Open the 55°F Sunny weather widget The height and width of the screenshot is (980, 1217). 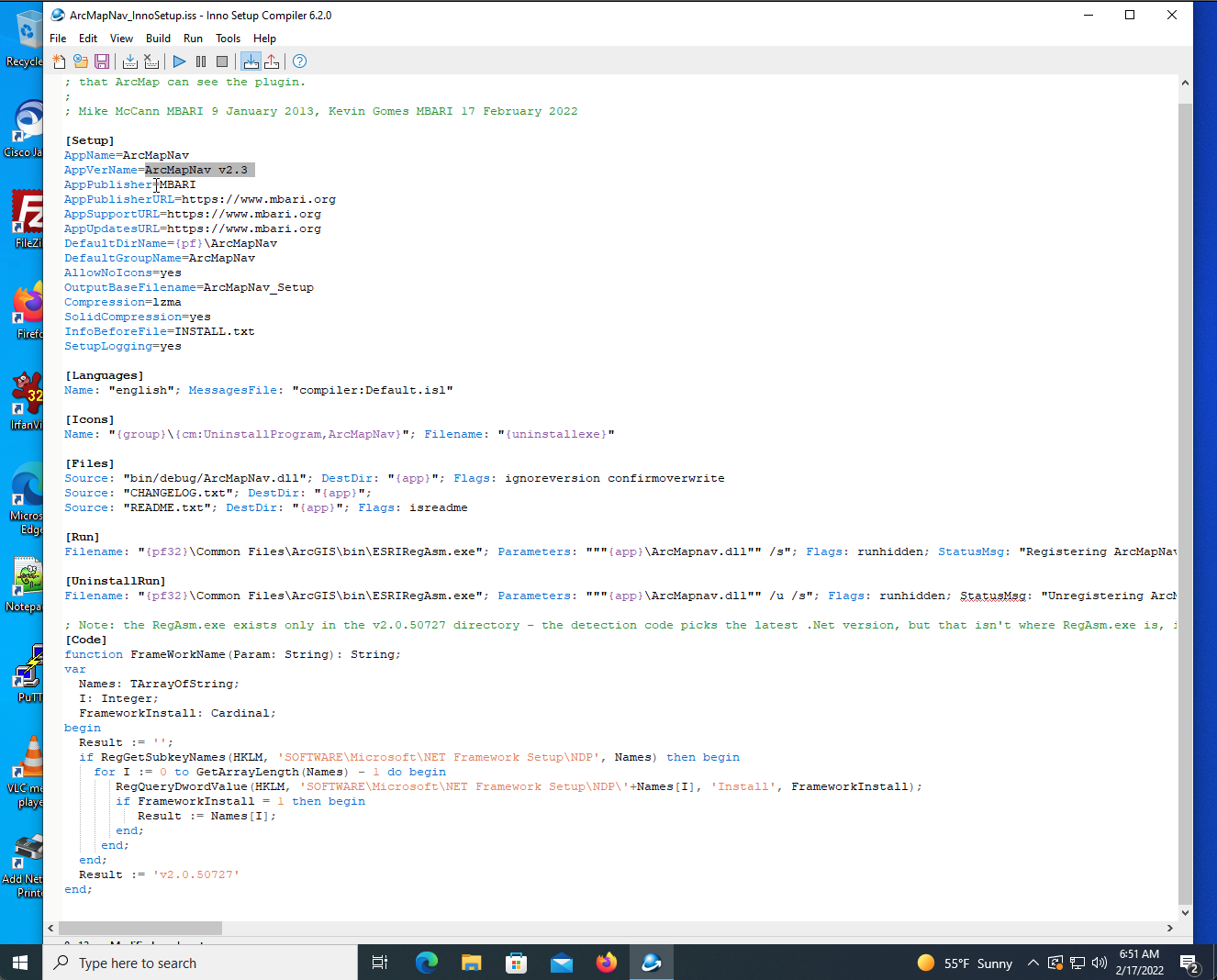pyautogui.click(x=965, y=963)
